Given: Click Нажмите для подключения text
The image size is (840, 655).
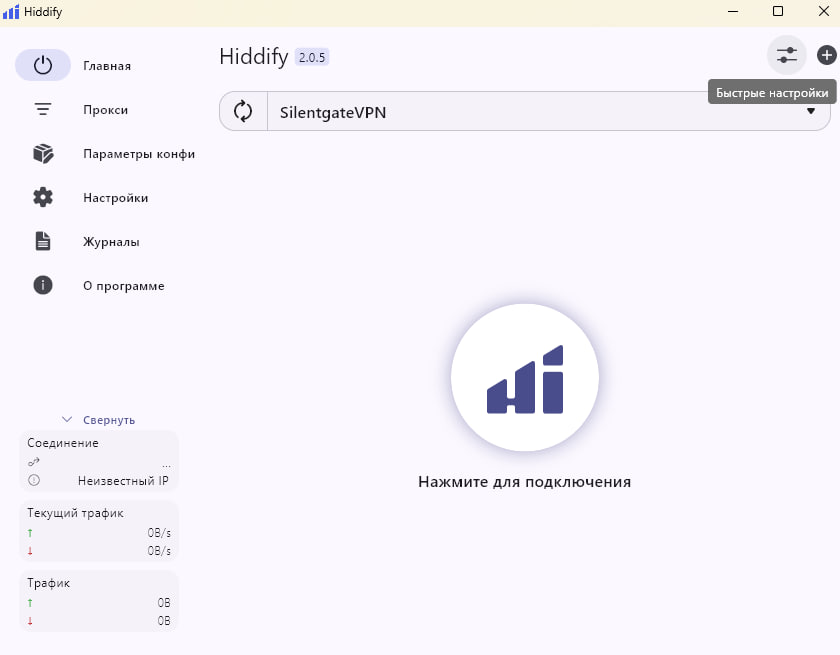Looking at the screenshot, I should 524,482.
